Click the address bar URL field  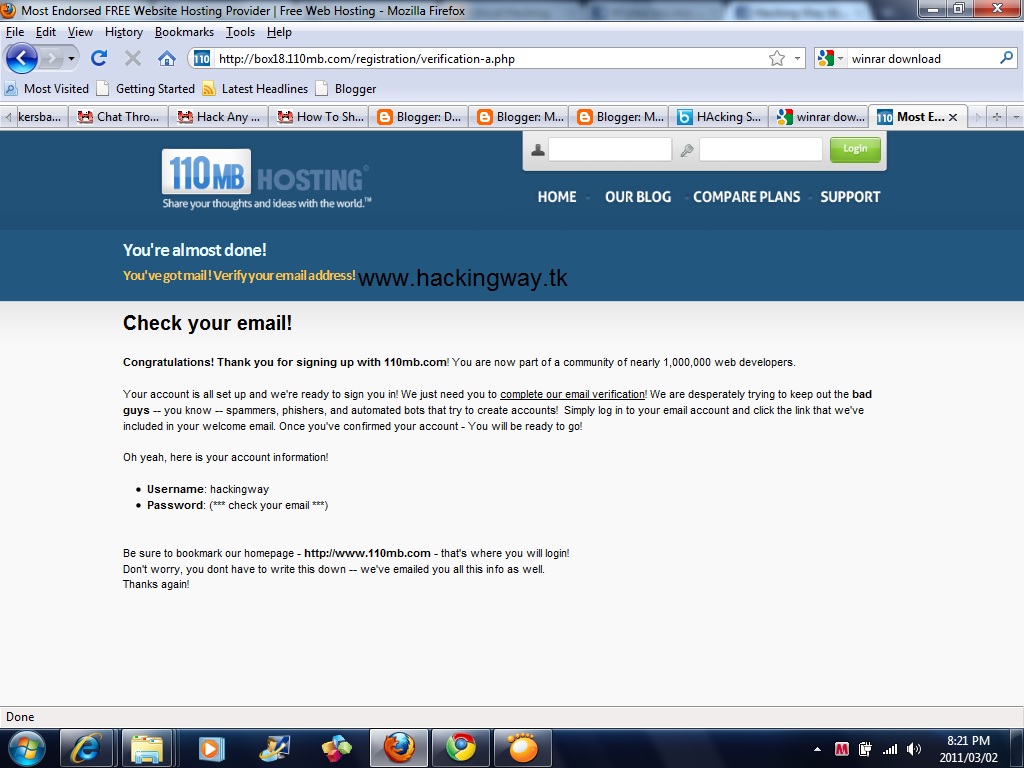coord(490,59)
